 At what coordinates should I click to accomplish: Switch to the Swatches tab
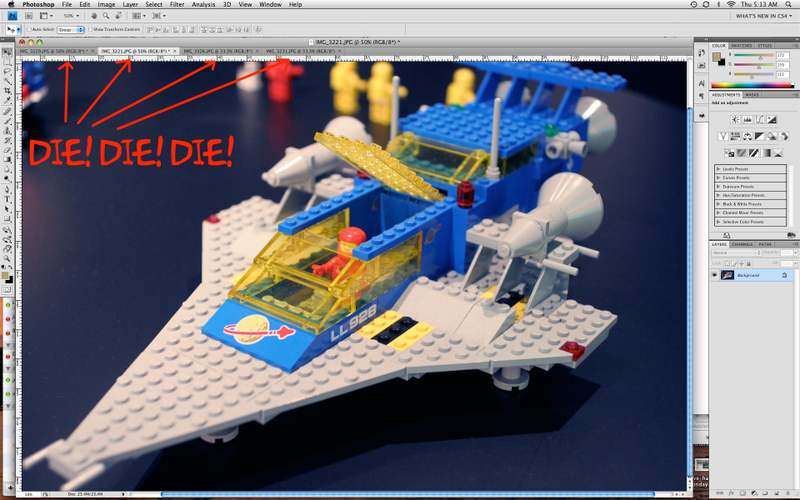741,46
